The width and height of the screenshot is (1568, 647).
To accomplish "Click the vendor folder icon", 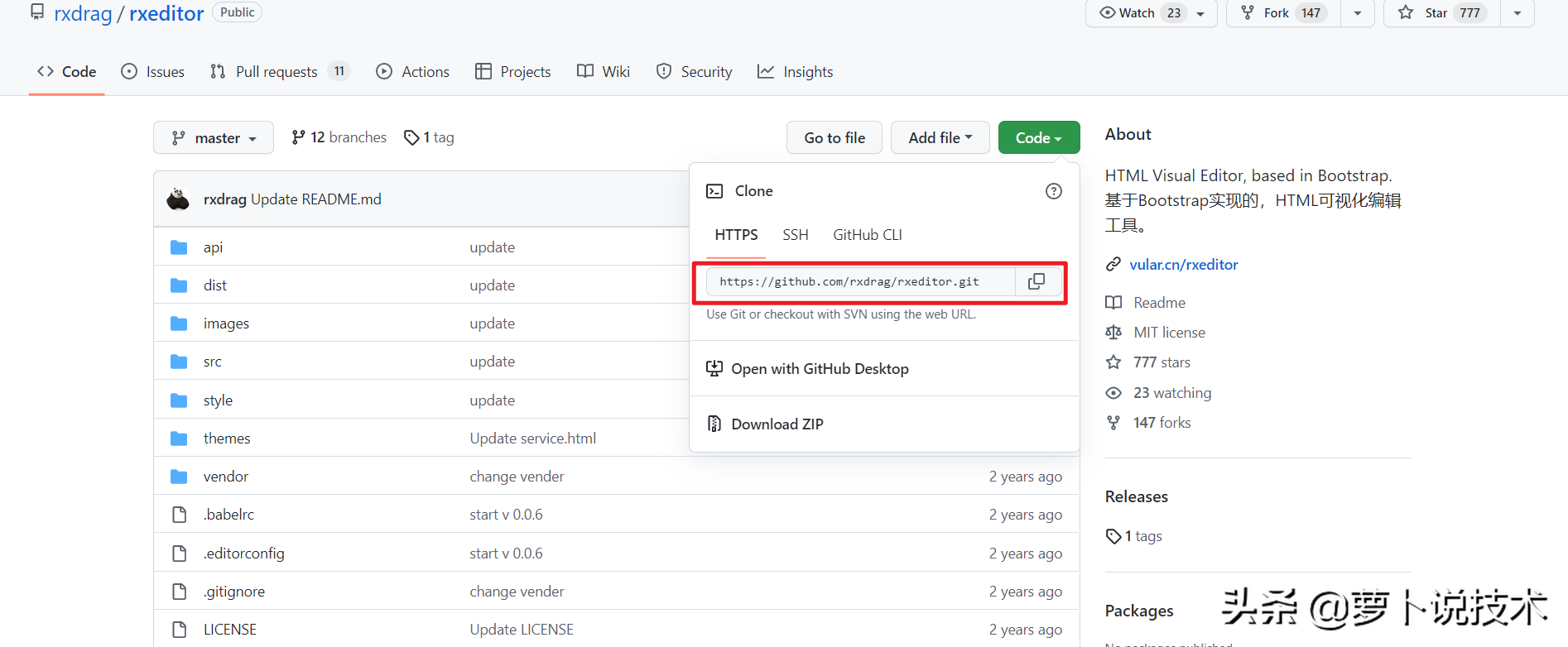I will coord(179,477).
